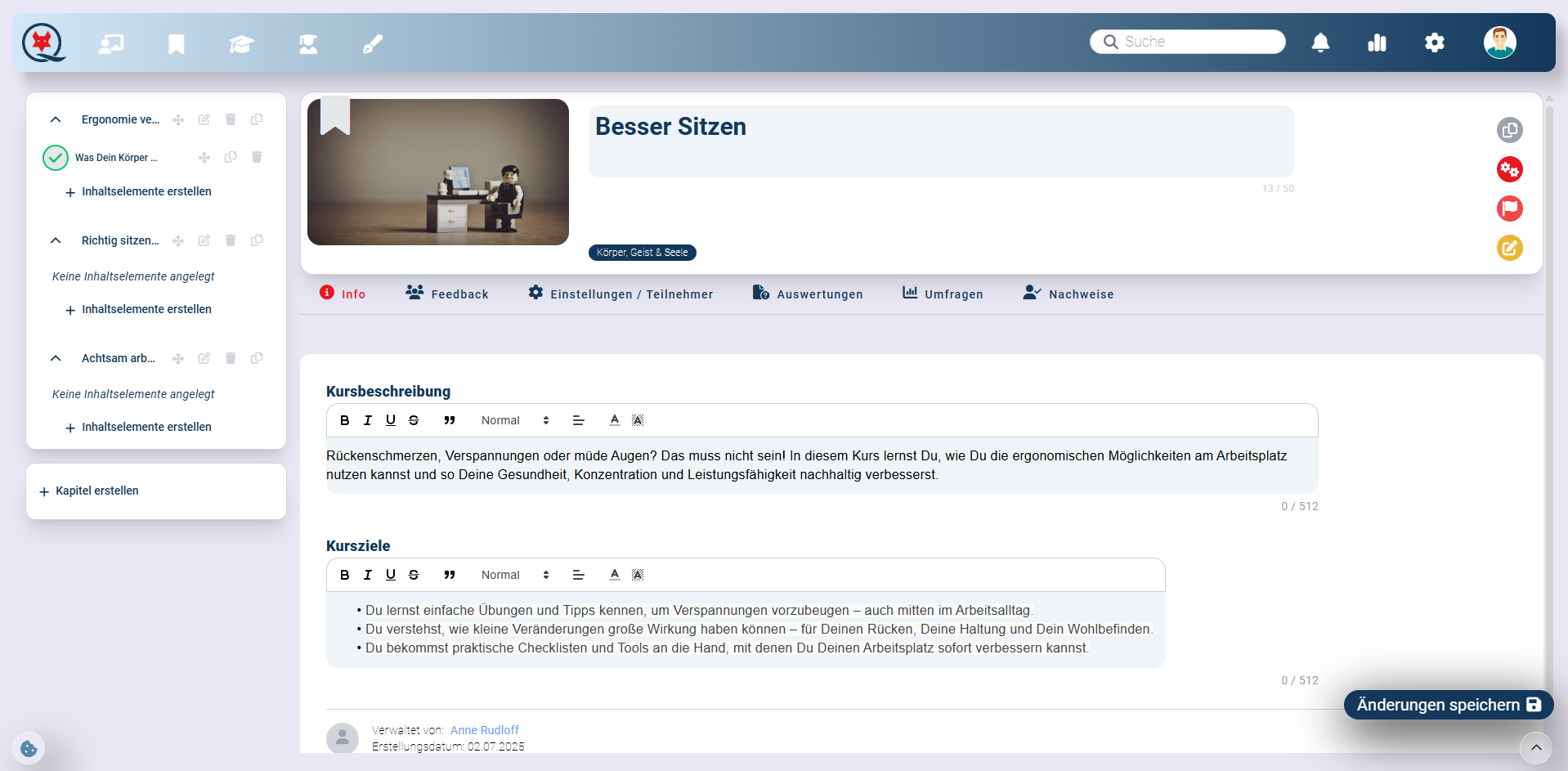Click the red flag button
1568x771 pixels.
pyautogui.click(x=1510, y=208)
